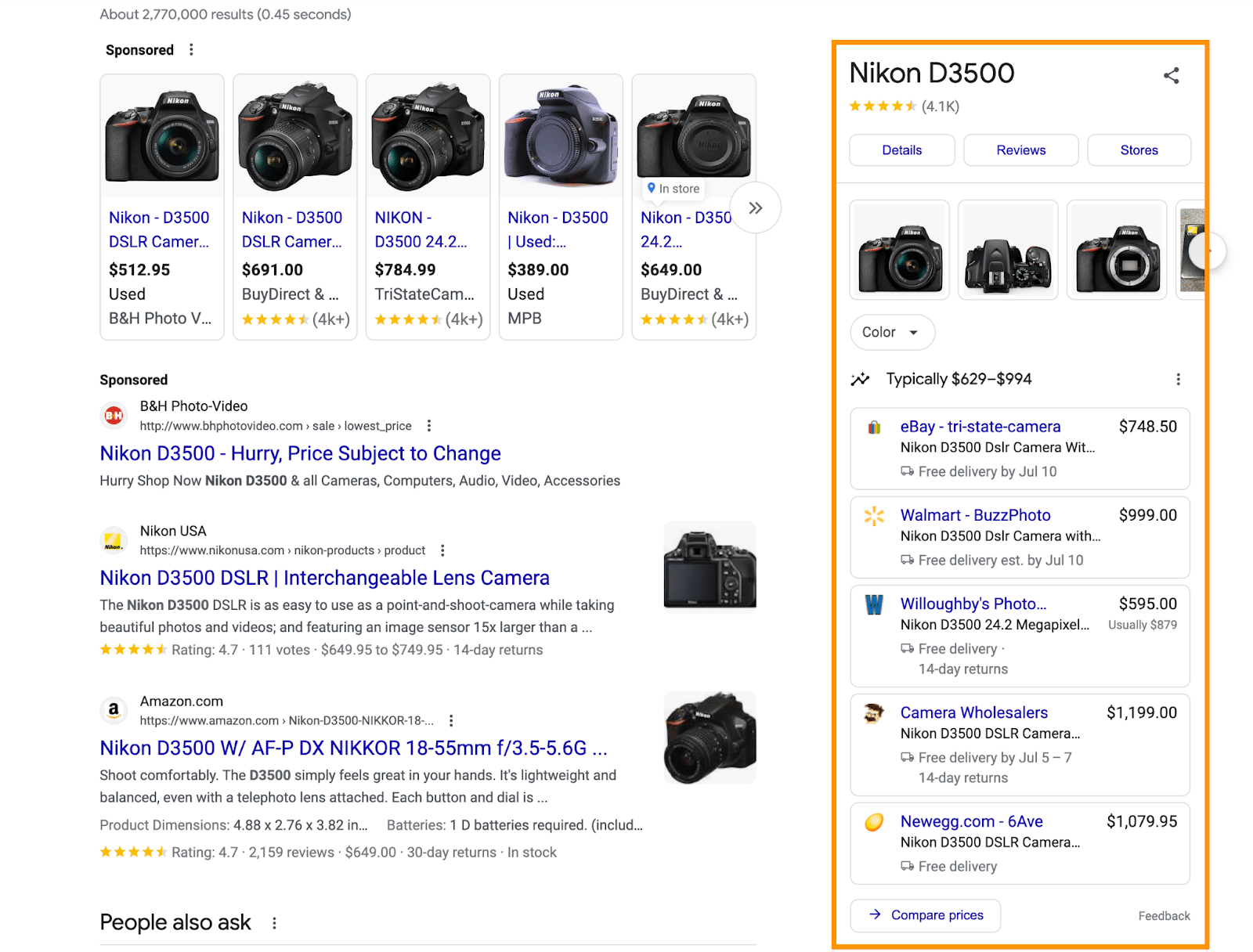Open Amazon Nikon D3500 W/ AF-P DX NIKKOR result

(x=353, y=748)
